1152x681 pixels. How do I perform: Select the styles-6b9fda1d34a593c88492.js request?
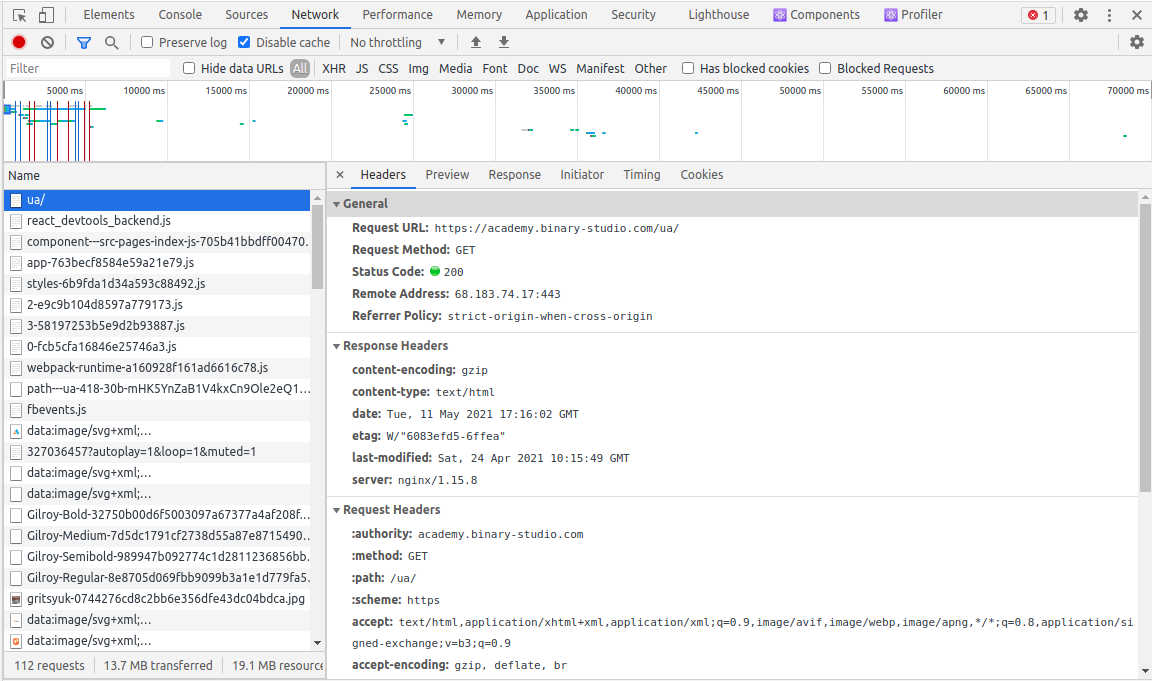(x=157, y=284)
